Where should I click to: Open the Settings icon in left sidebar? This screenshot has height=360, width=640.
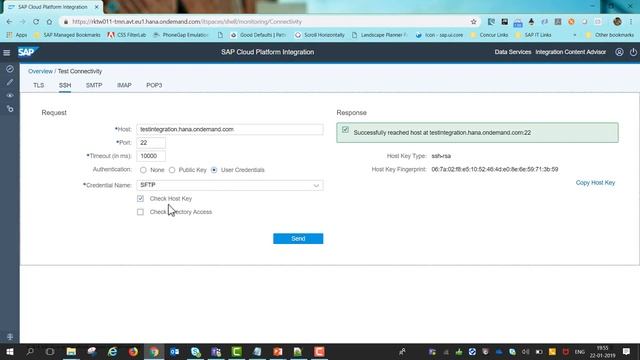coord(10,109)
